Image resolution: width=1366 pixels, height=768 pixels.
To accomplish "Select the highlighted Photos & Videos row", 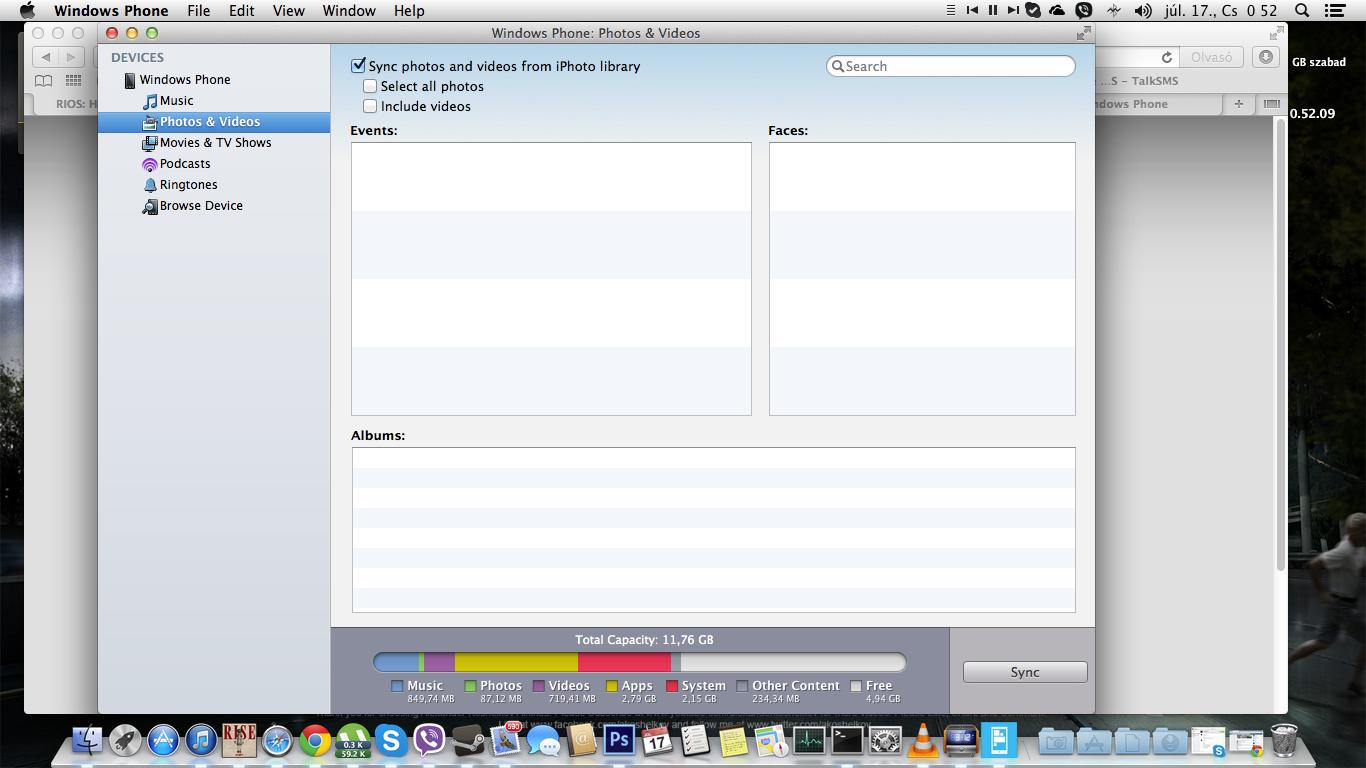I will pos(214,121).
